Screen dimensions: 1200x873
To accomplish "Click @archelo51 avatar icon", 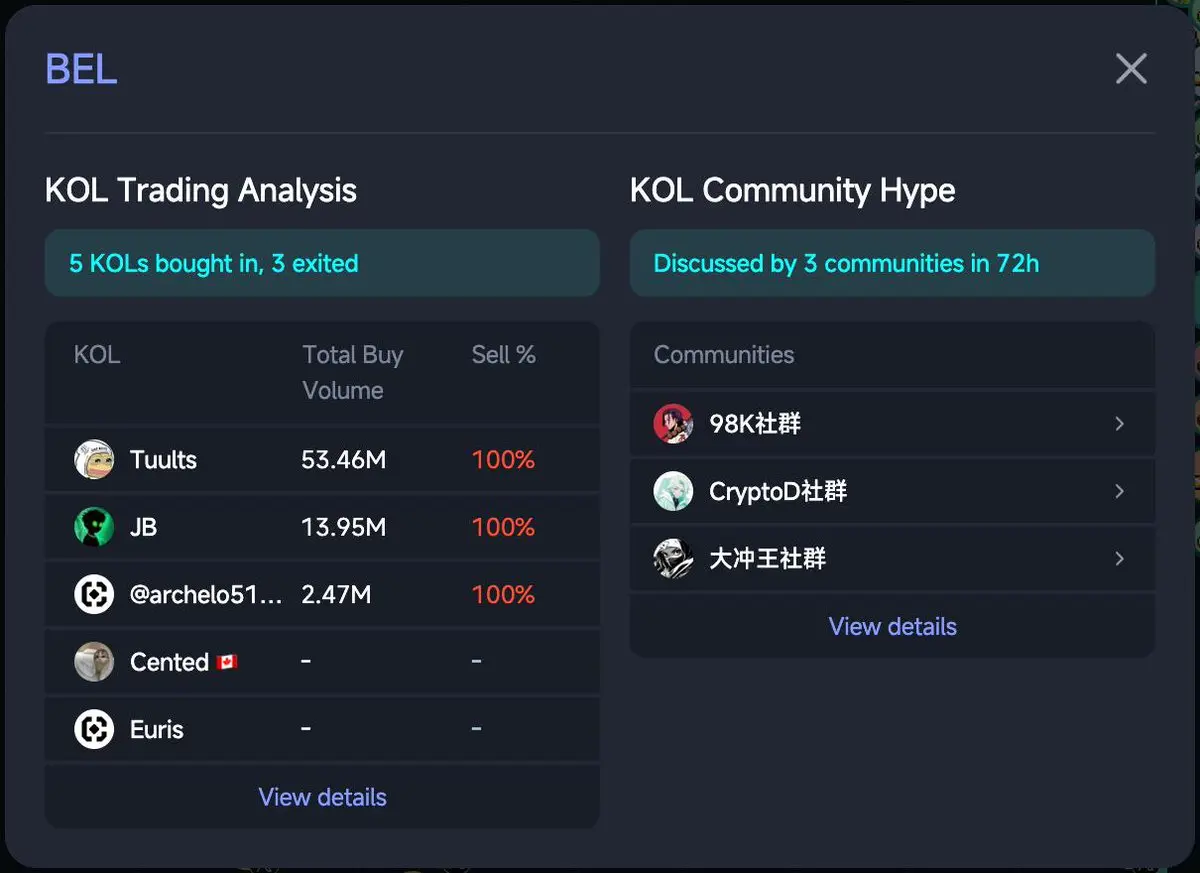I will pos(94,595).
